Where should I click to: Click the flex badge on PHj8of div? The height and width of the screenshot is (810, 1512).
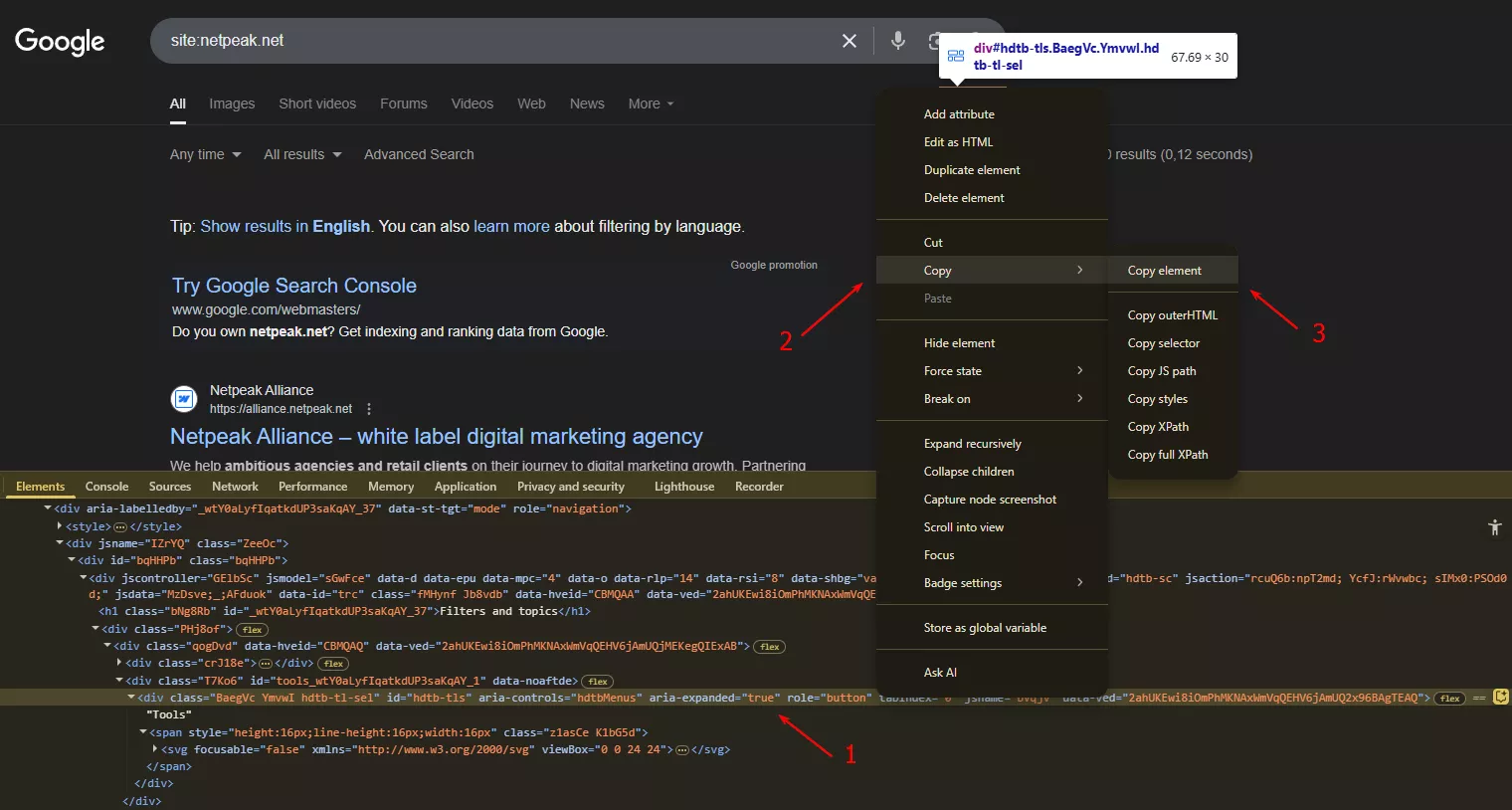[252, 630]
